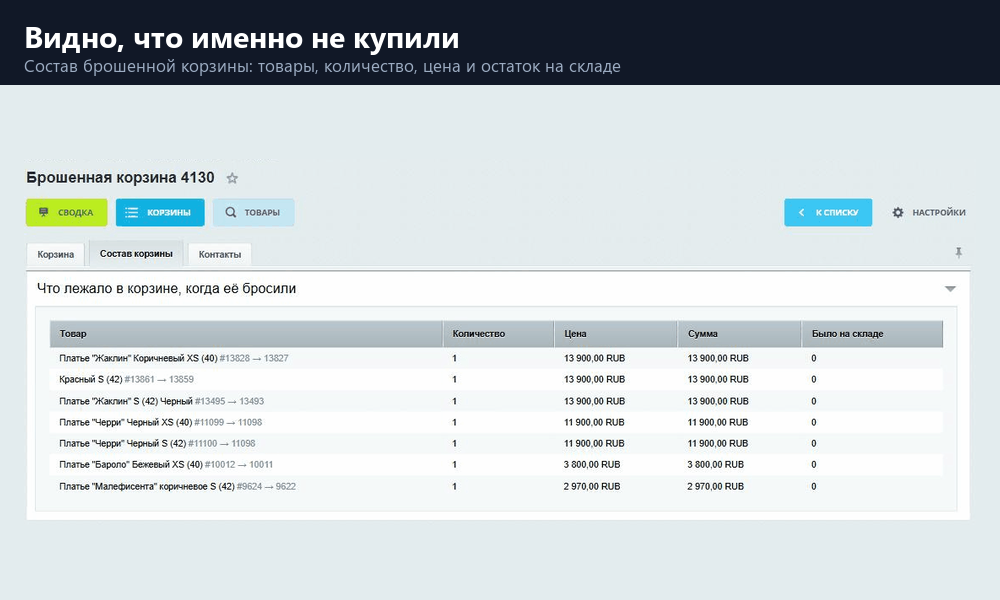Click the Было на складе column header
This screenshot has height=600, width=1000.
click(x=872, y=333)
